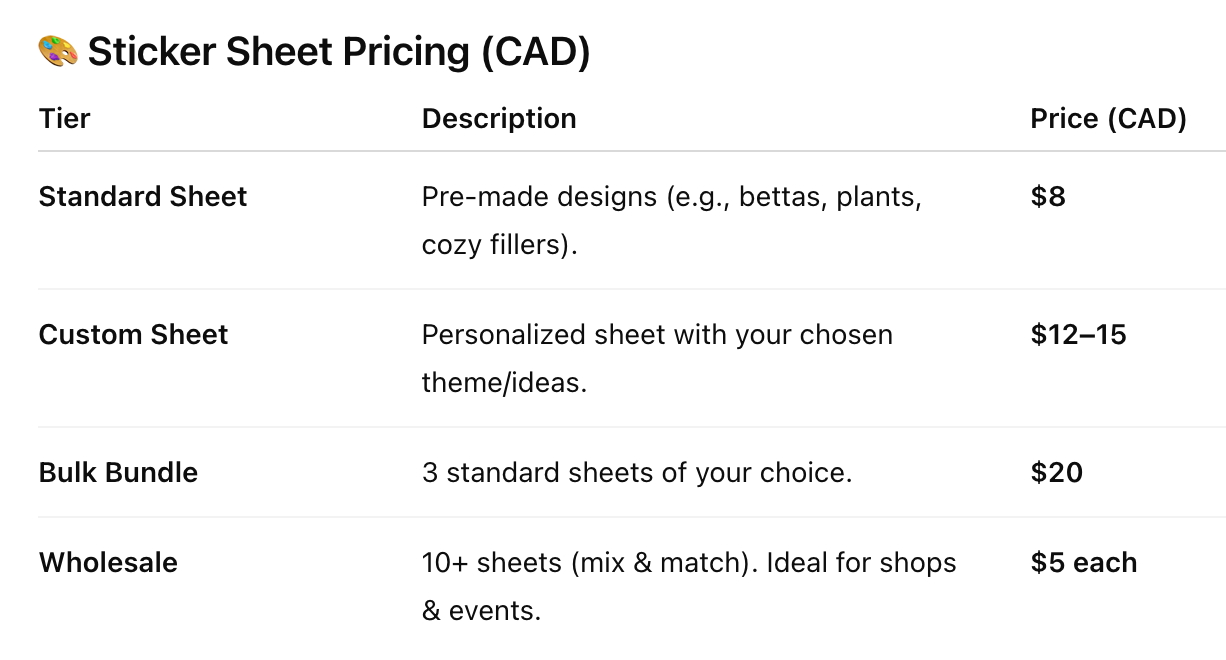This screenshot has width=1226, height=660.
Task: Click the $12–15 price cell
Action: pos(1078,335)
